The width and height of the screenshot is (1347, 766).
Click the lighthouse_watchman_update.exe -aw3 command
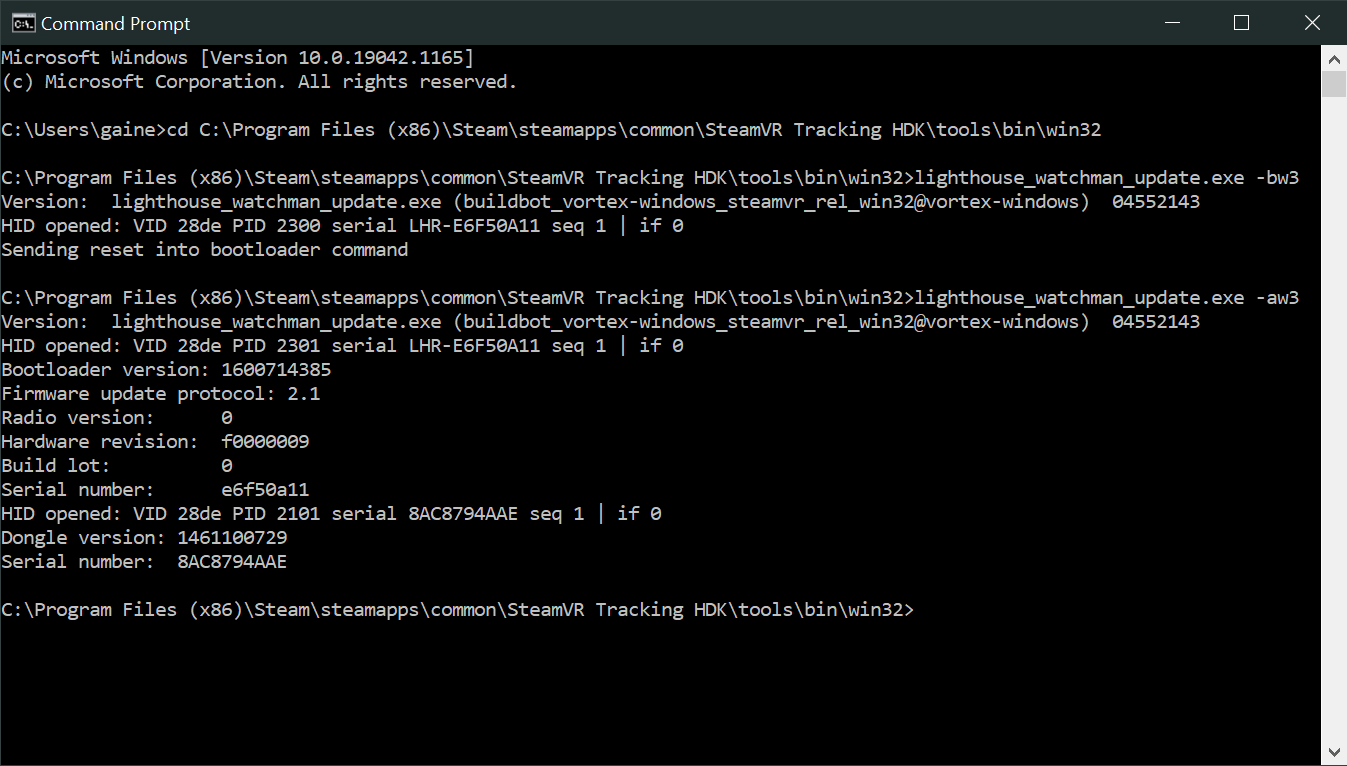(1106, 298)
